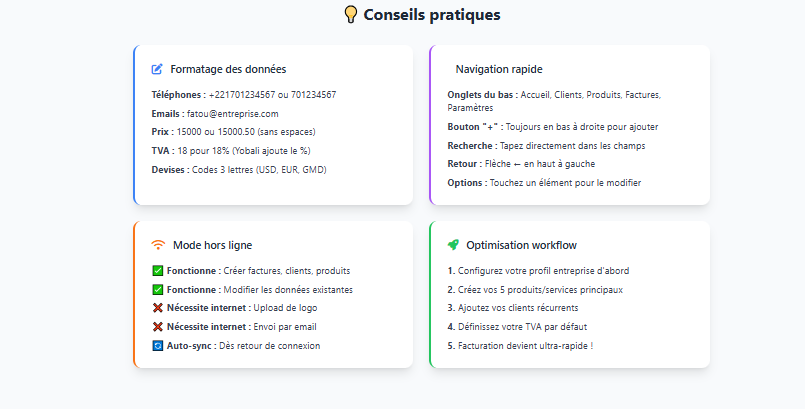
Task: Click the orange wifi icon near Mode hors ligne
Action: click(x=158, y=245)
